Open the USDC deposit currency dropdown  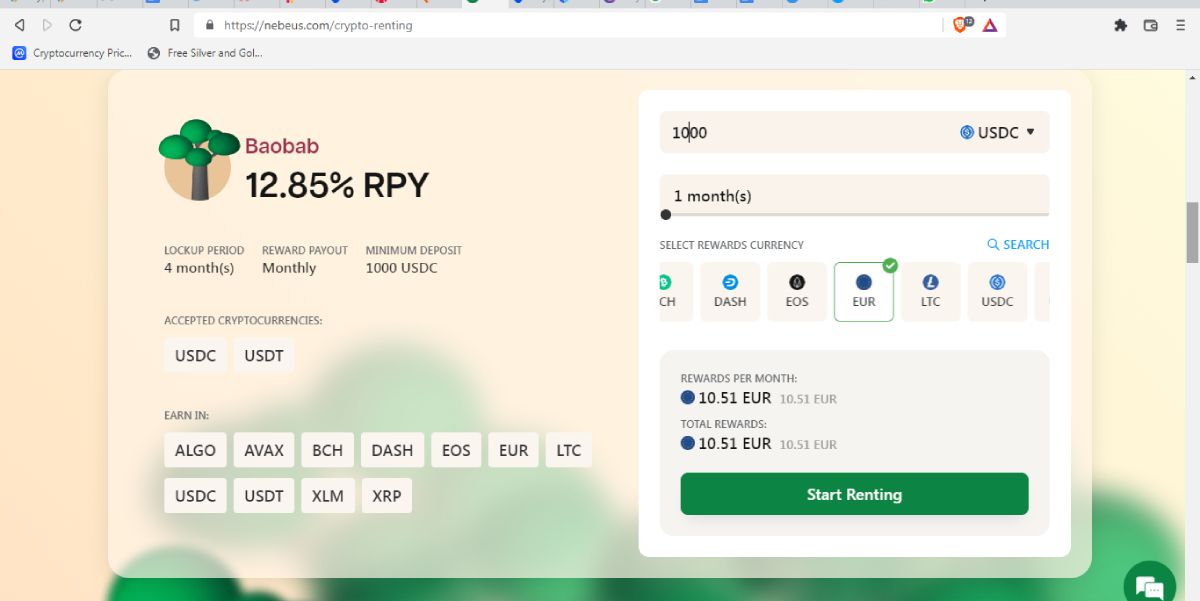coord(997,132)
